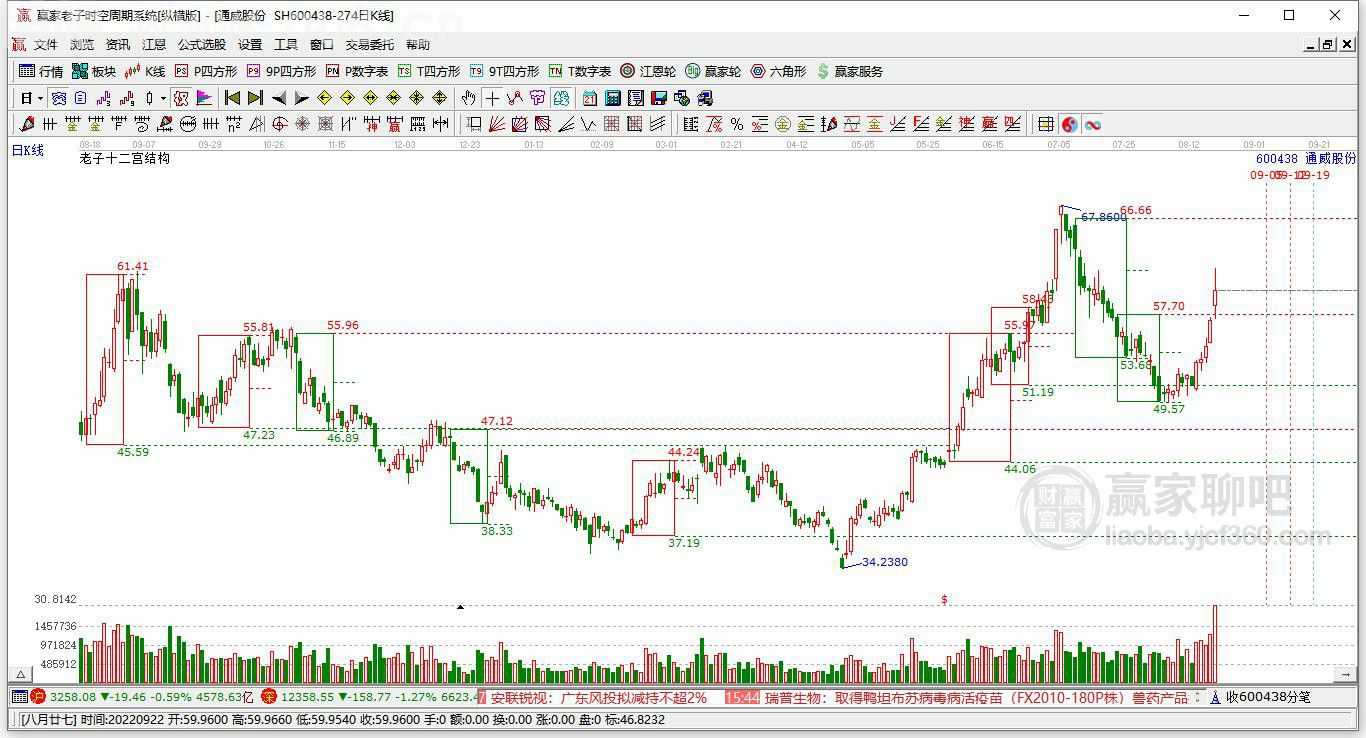
Task: Open the 9T四方形 tool
Action: 505,71
